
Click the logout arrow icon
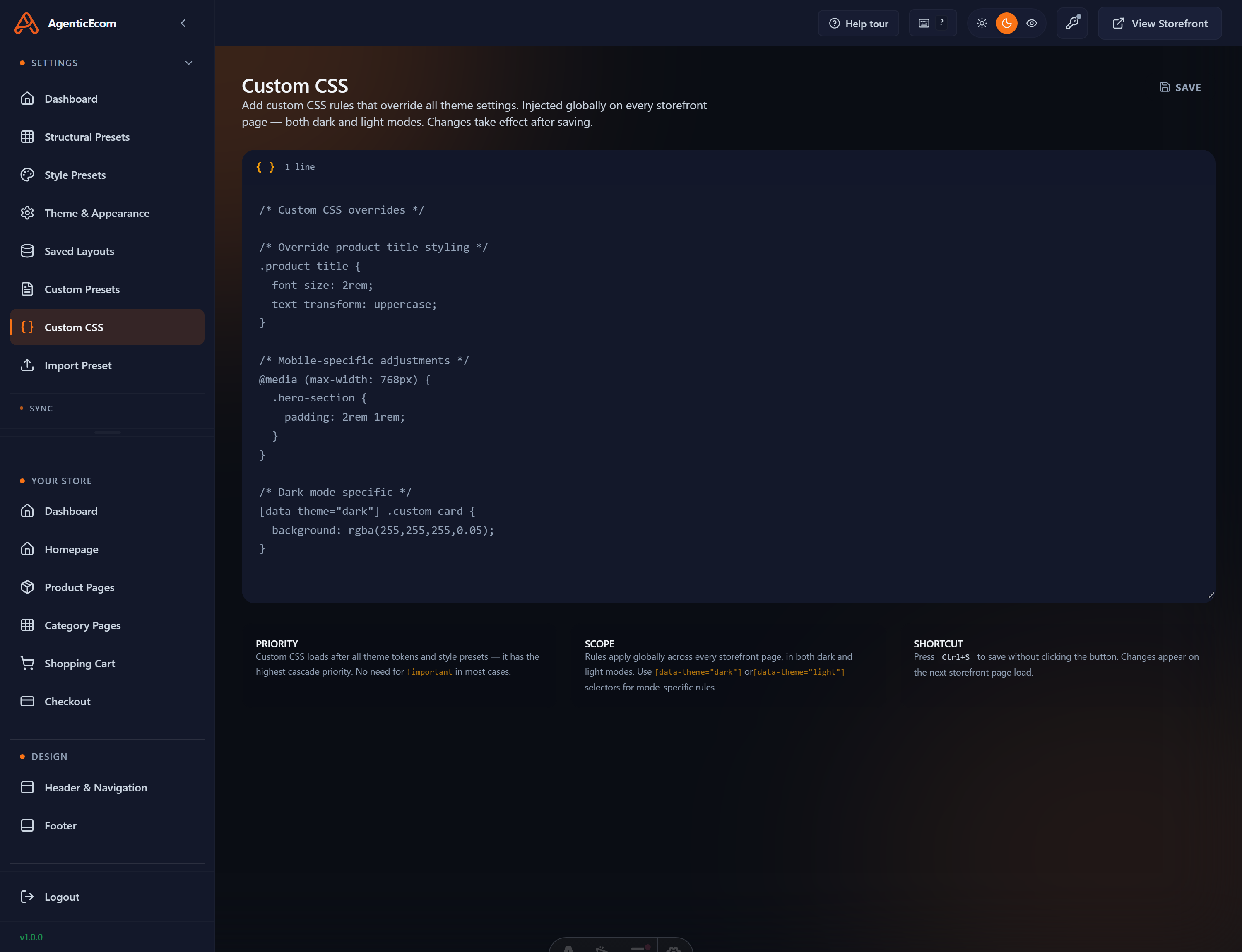27,897
